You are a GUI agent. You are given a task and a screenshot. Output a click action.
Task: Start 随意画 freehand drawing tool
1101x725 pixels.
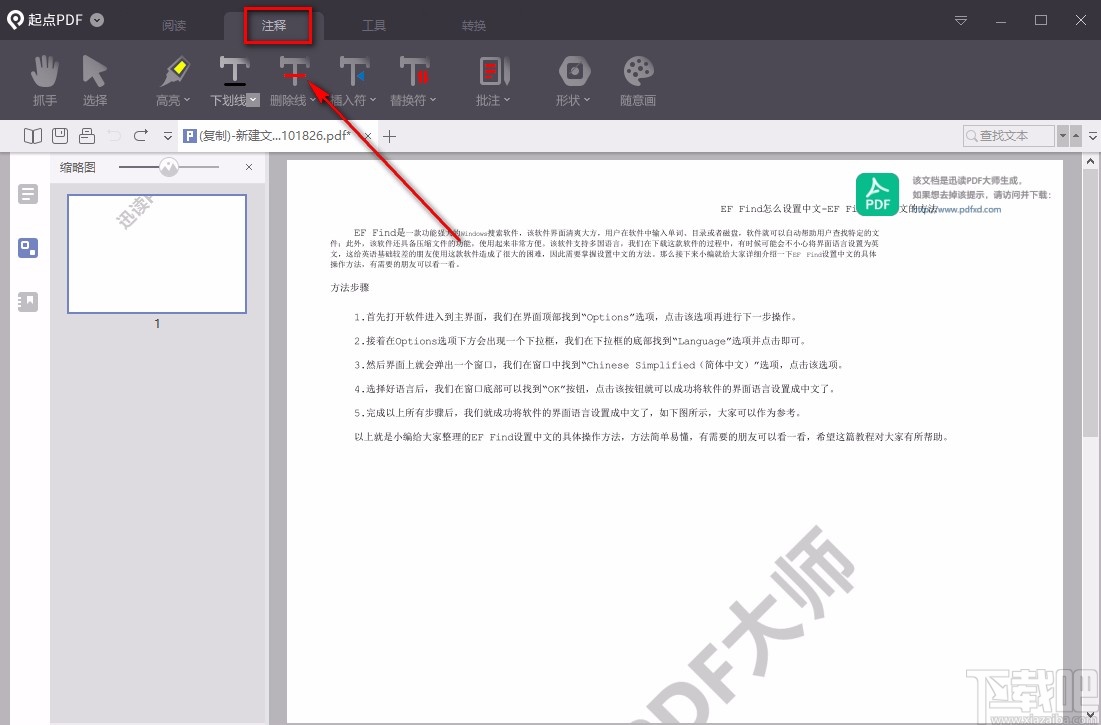(x=638, y=81)
